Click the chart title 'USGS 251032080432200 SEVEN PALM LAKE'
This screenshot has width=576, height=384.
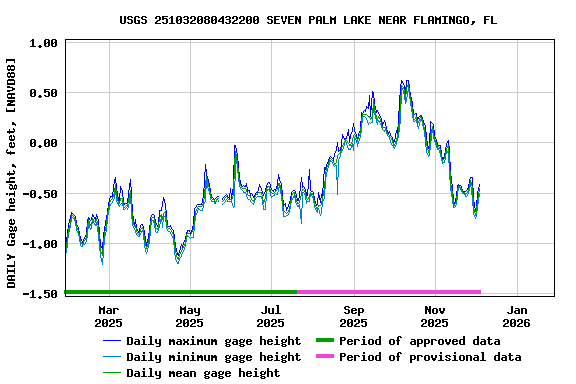(x=245, y=20)
